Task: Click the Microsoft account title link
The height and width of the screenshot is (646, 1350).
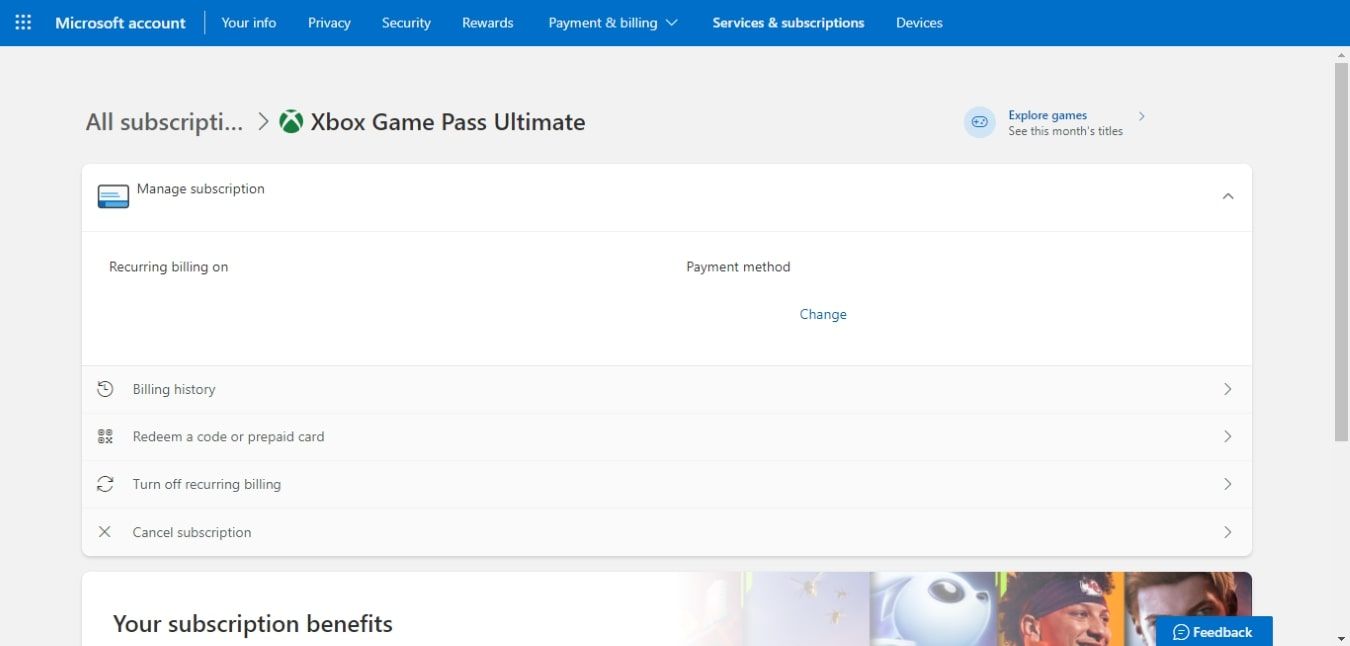Action: click(120, 22)
